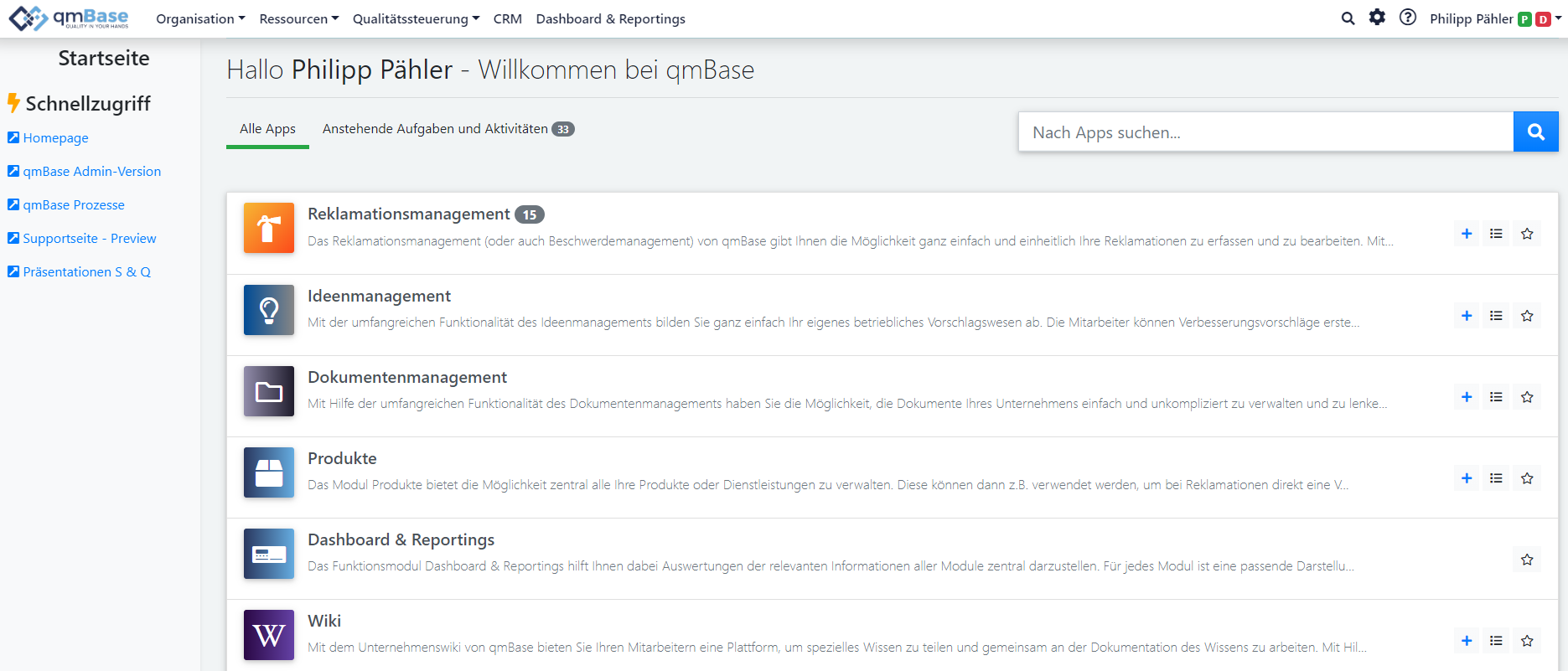Open the Philipp Pähler user menu
The image size is (1568, 671).
coord(1496,18)
